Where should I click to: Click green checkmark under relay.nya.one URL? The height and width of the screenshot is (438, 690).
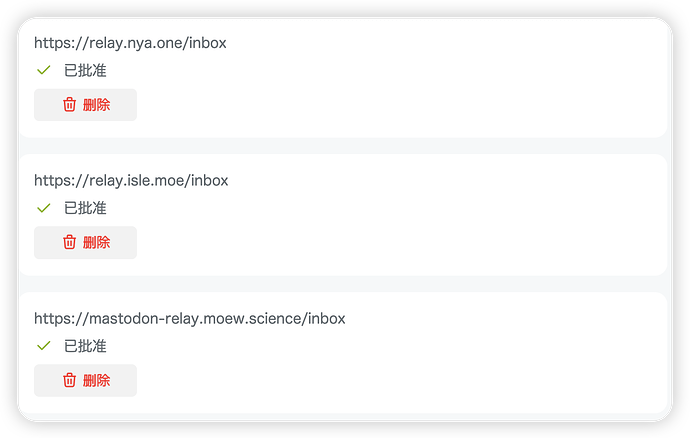tap(44, 70)
